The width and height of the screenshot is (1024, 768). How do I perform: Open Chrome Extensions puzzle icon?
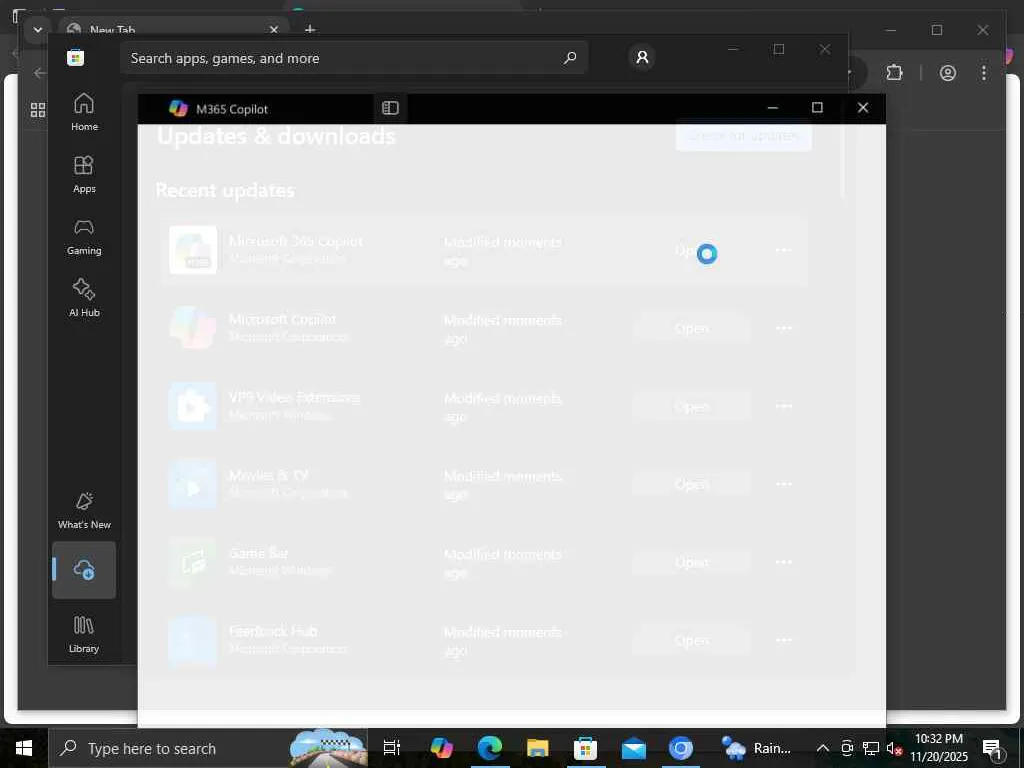(x=895, y=72)
